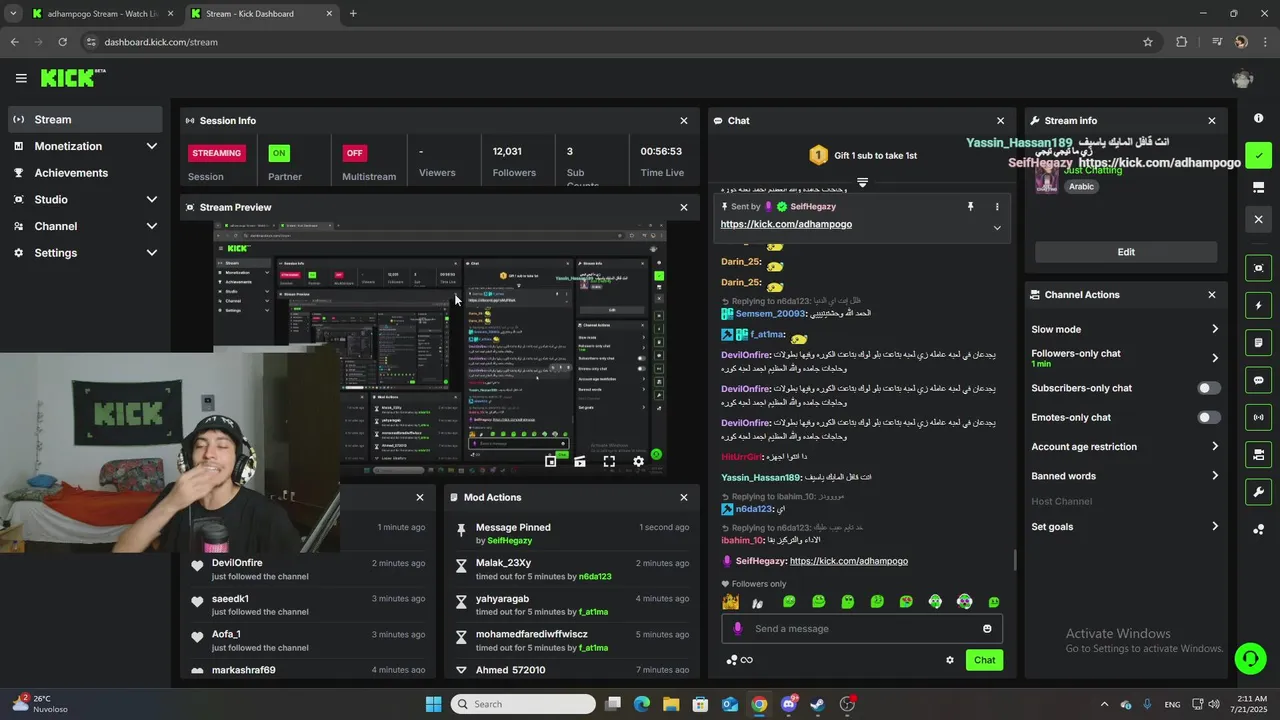Screen dimensions: 1280x720
Task: Click picture-in-picture icon in stream preview
Action: point(550,461)
